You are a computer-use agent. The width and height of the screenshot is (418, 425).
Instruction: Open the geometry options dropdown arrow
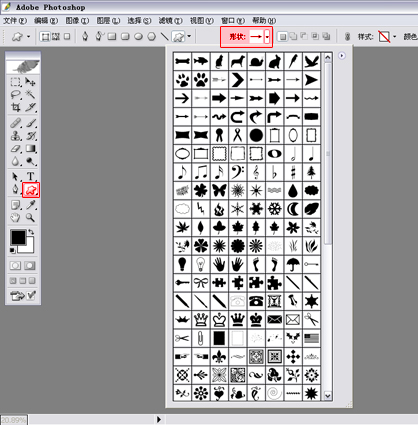[x=189, y=36]
